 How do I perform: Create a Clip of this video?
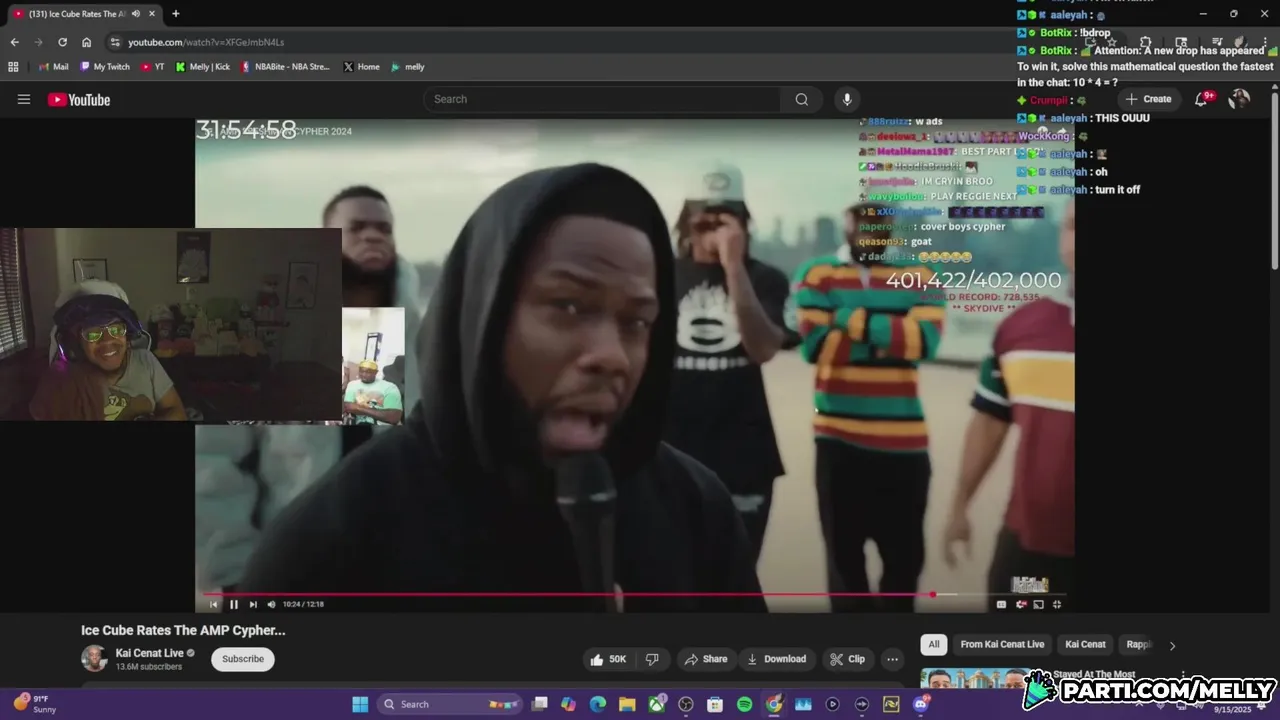(847, 659)
